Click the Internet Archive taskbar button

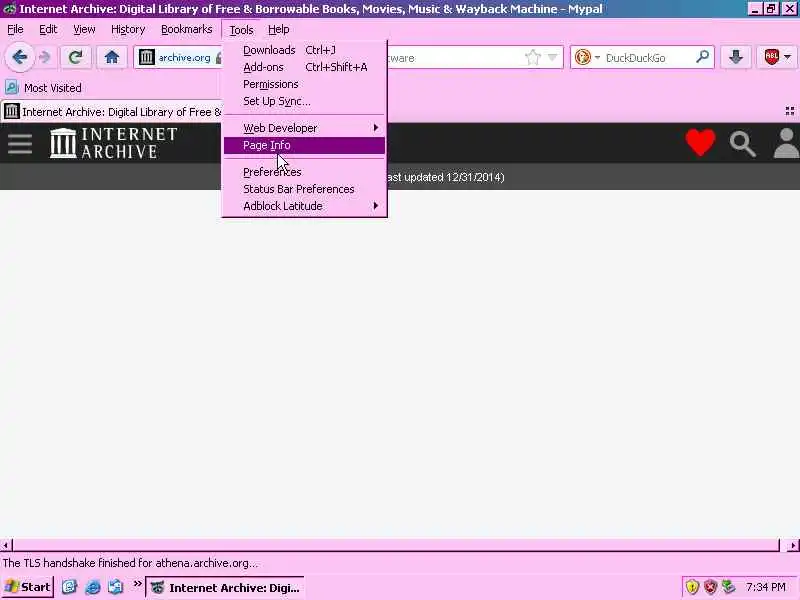(225, 588)
